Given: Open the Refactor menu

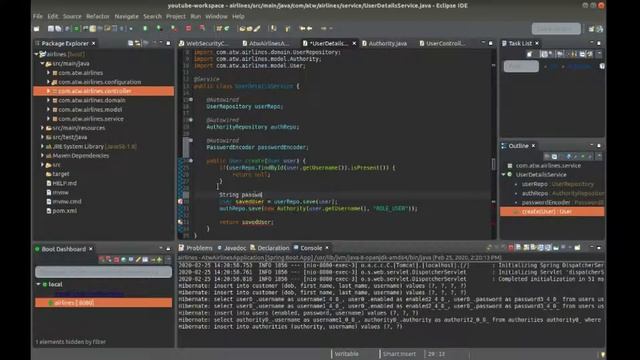Looking at the screenshot, I should (x=98, y=16).
